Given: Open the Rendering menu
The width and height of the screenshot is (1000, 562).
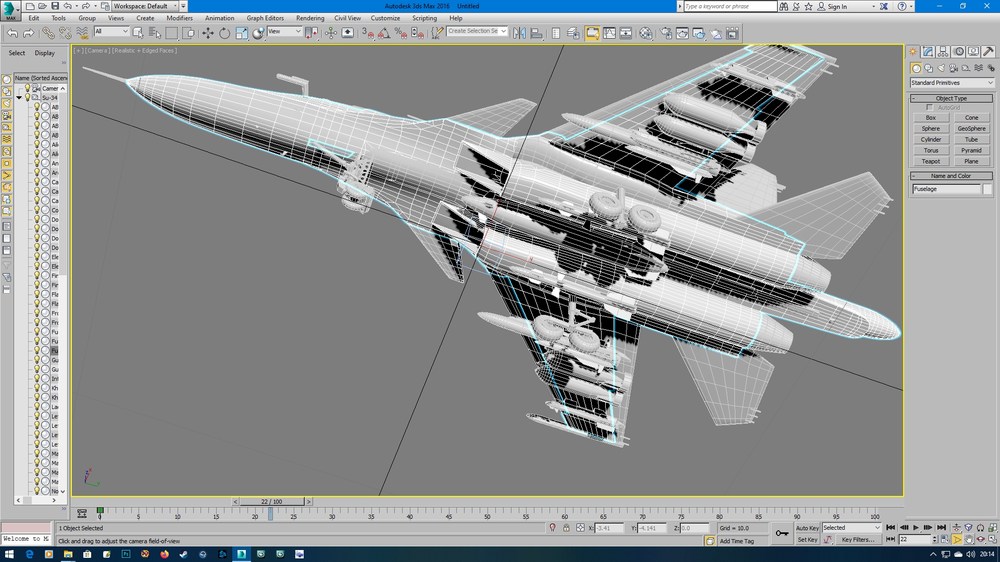Looking at the screenshot, I should (310, 18).
